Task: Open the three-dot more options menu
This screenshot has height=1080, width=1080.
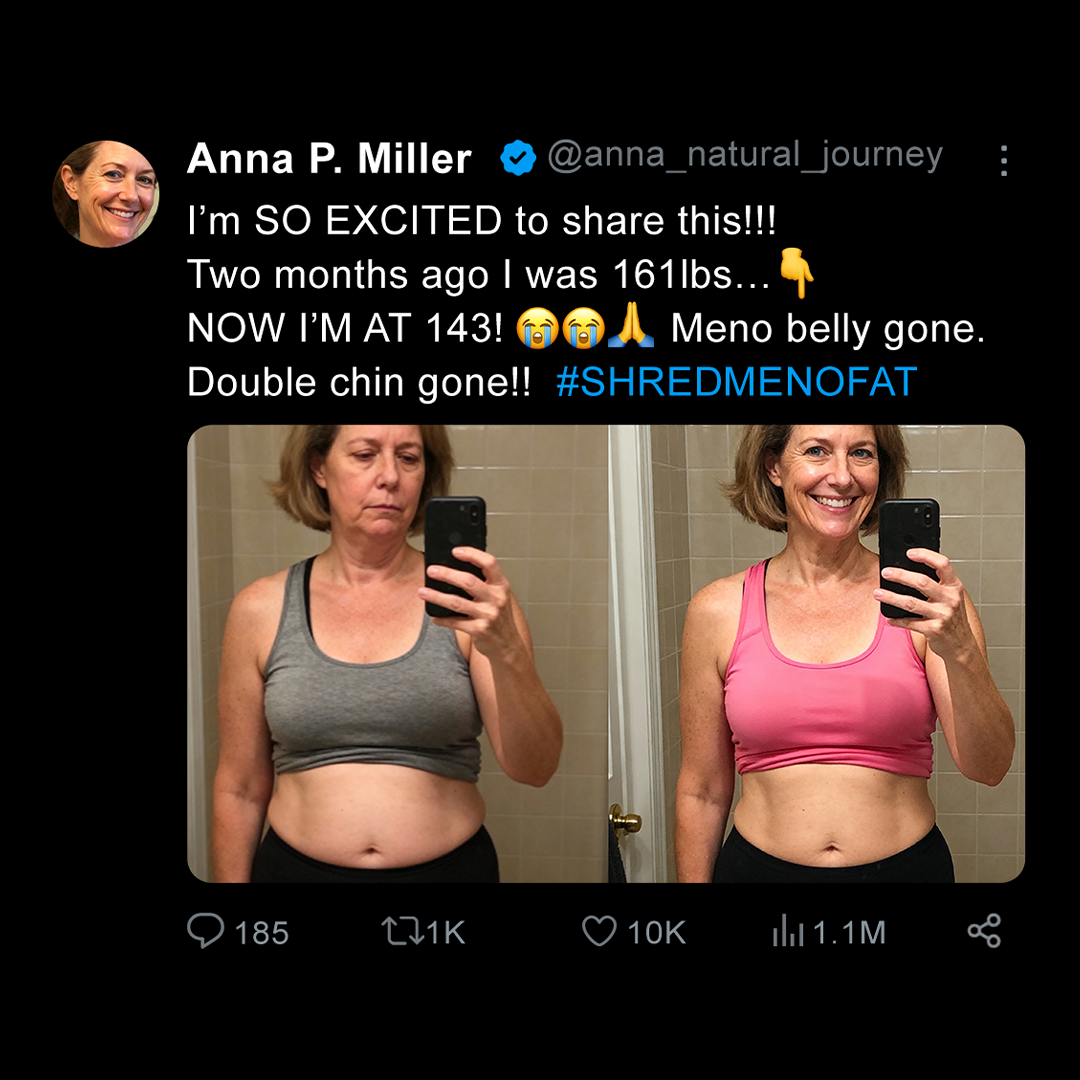Action: point(1004,160)
